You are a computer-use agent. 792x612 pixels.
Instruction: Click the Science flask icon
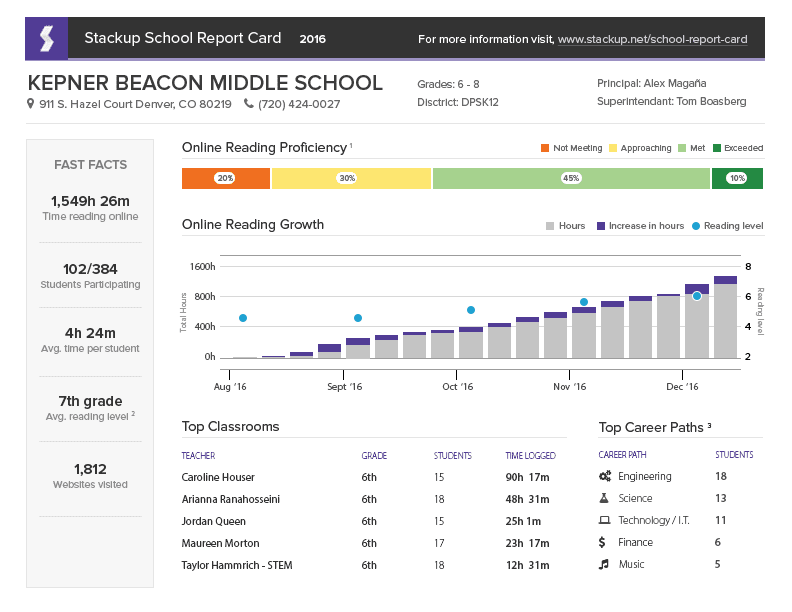603,499
